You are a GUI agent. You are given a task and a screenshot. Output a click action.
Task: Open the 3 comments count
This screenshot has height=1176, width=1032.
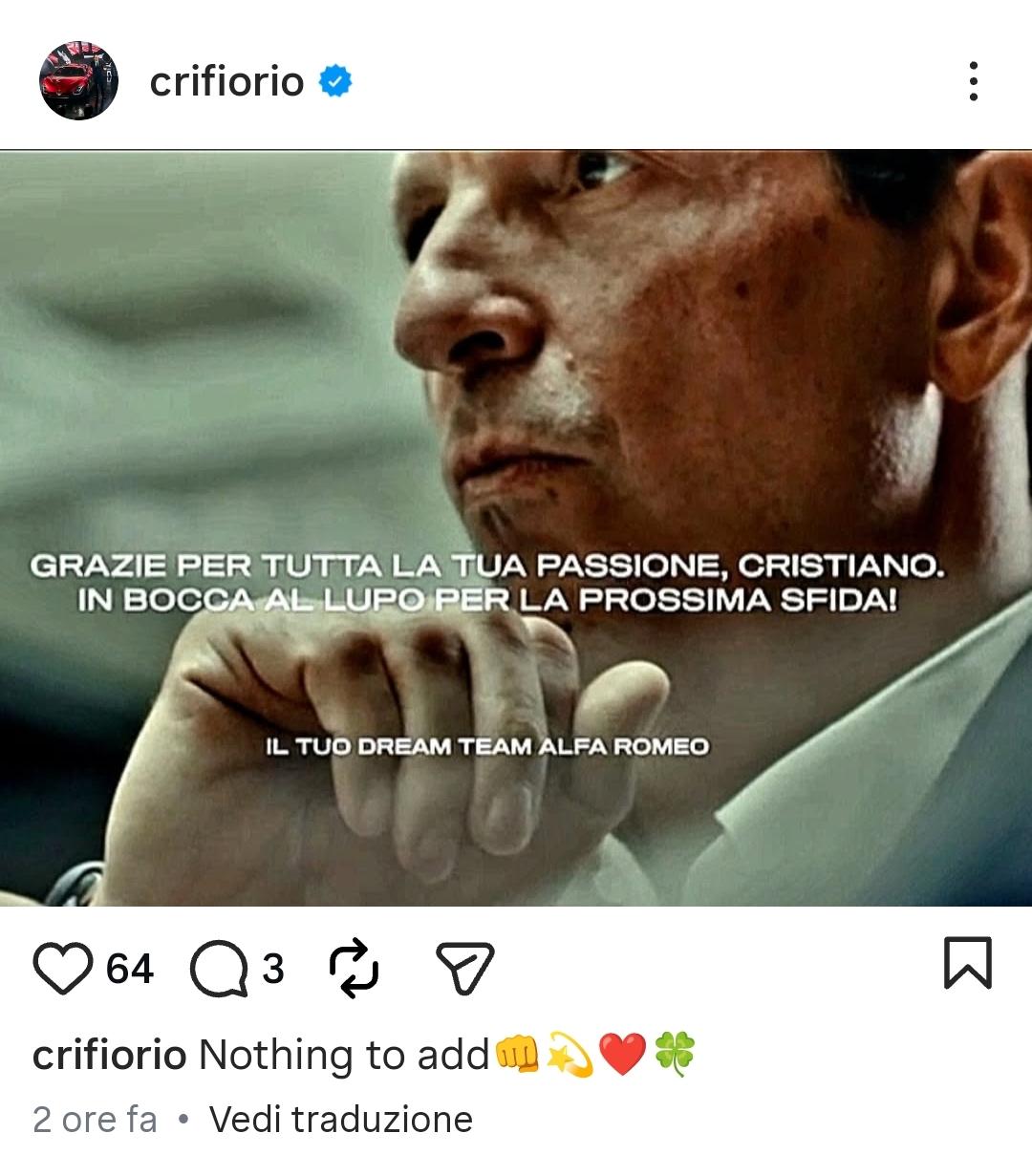click(x=273, y=969)
